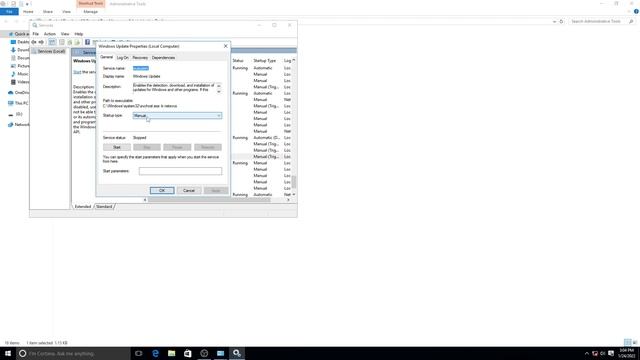Click the Status column header in Services
640x360 pixels.
pos(238,60)
